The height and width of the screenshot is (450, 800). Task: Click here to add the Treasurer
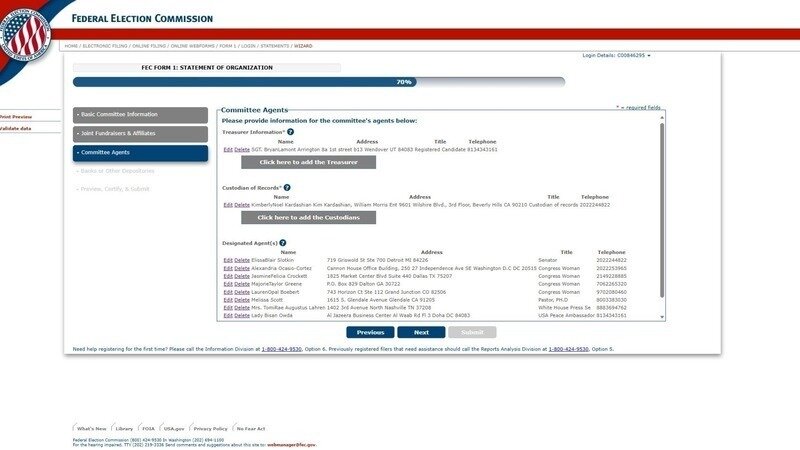point(308,162)
